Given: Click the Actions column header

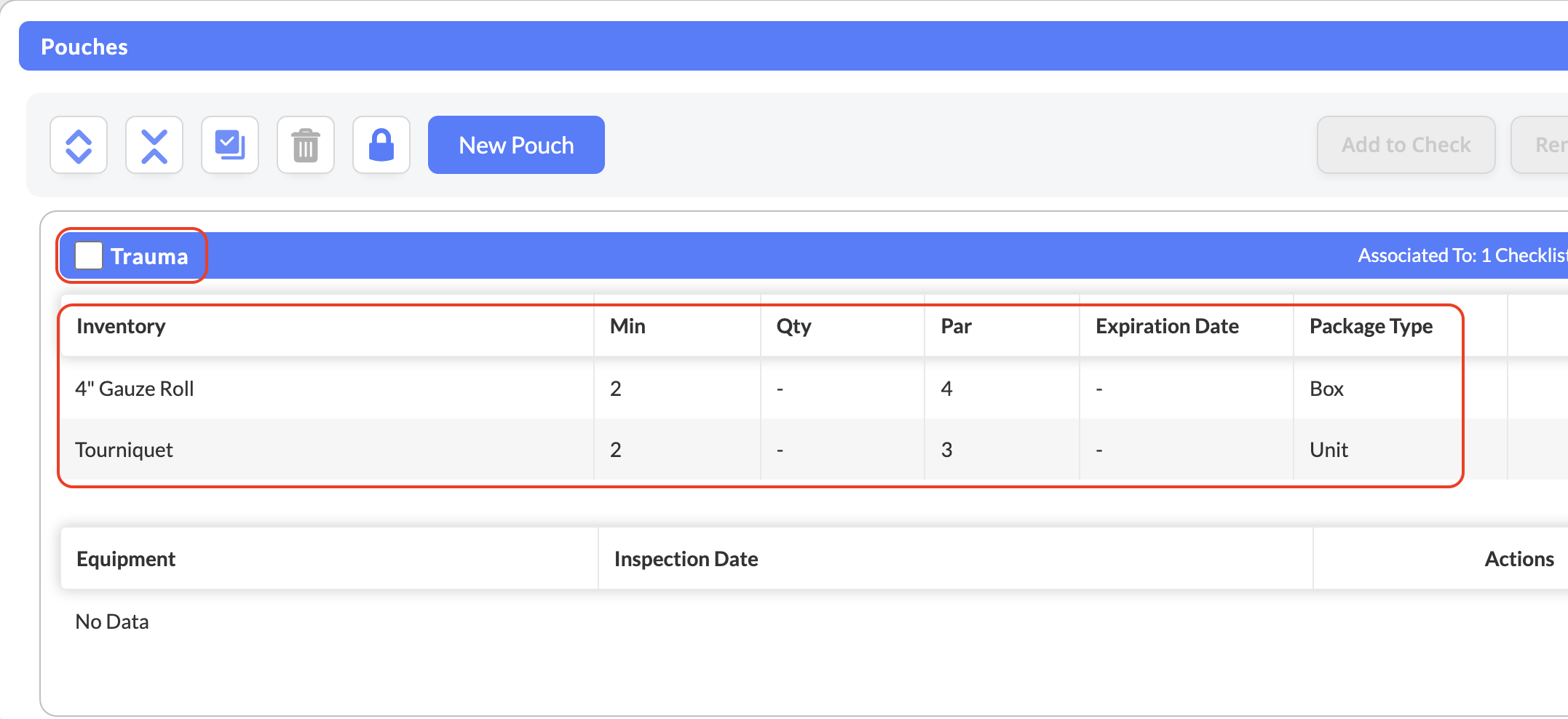Looking at the screenshot, I should 1519,559.
